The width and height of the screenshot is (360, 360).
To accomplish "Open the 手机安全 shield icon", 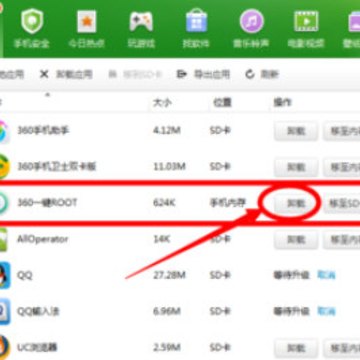I will click(x=32, y=22).
